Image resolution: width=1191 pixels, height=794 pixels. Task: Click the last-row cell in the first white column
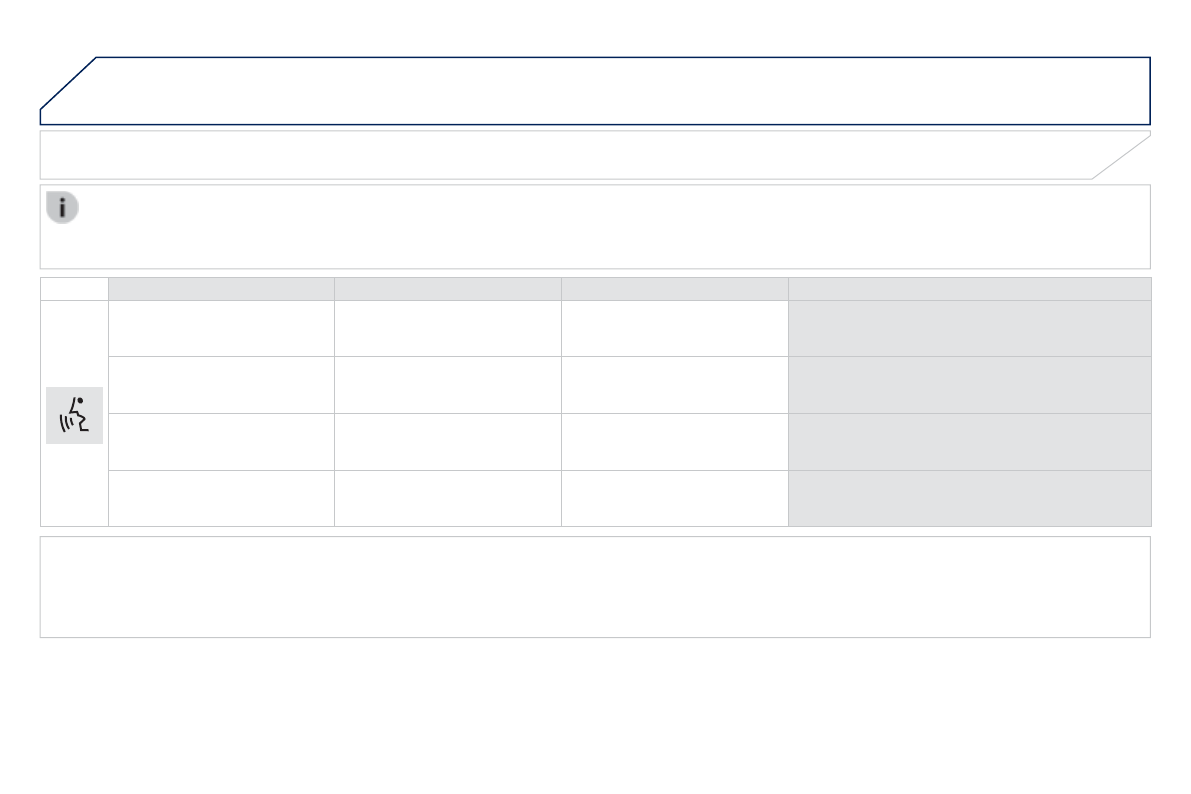[221, 498]
